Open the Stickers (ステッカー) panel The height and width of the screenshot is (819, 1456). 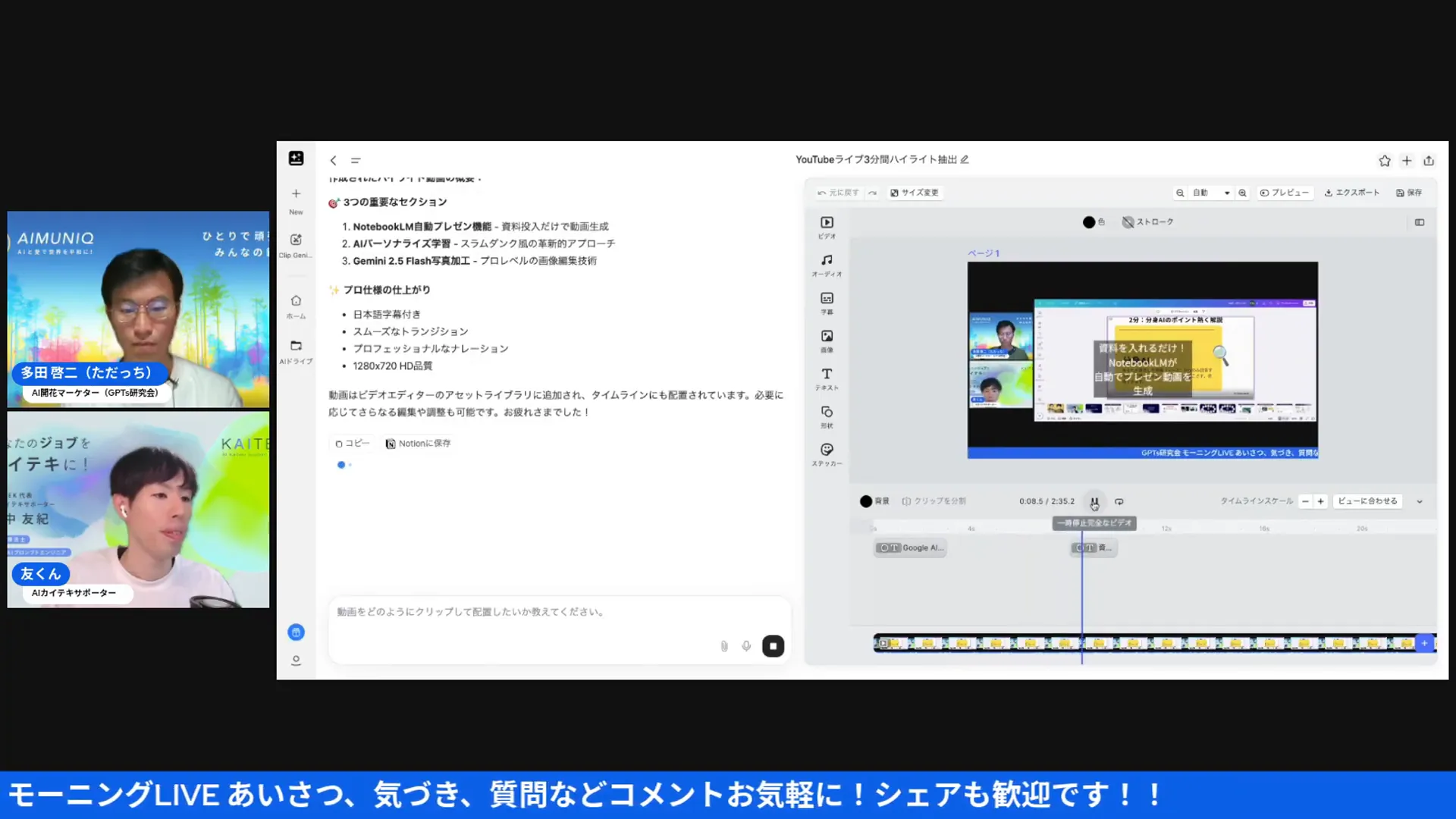[x=827, y=455]
